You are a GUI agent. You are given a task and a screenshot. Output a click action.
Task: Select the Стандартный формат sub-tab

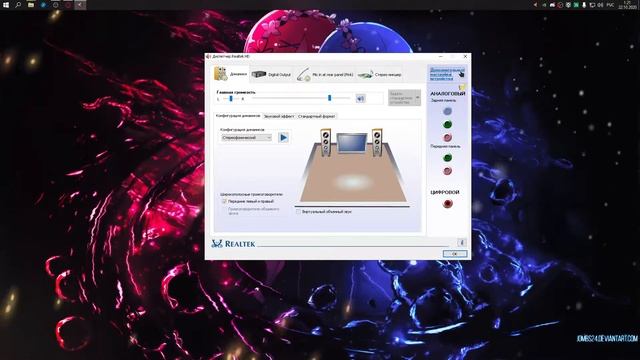point(317,116)
